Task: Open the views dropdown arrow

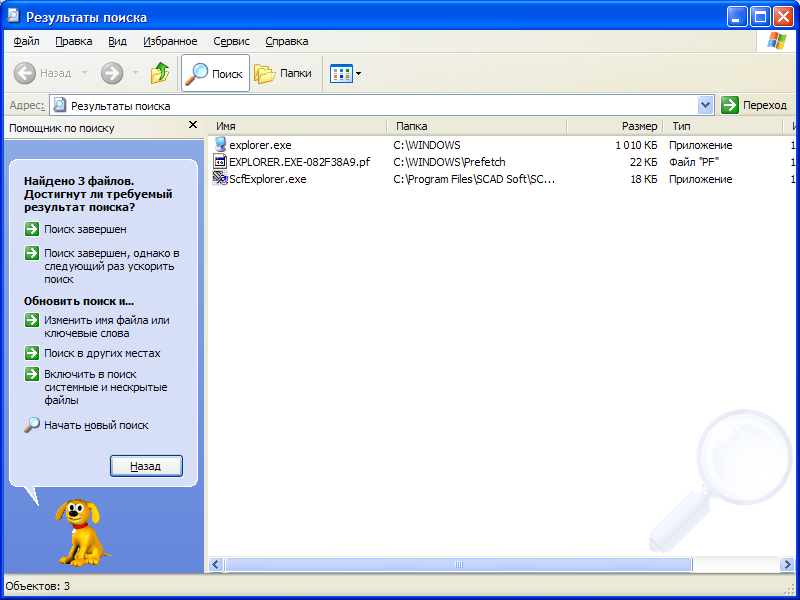Action: pos(359,73)
